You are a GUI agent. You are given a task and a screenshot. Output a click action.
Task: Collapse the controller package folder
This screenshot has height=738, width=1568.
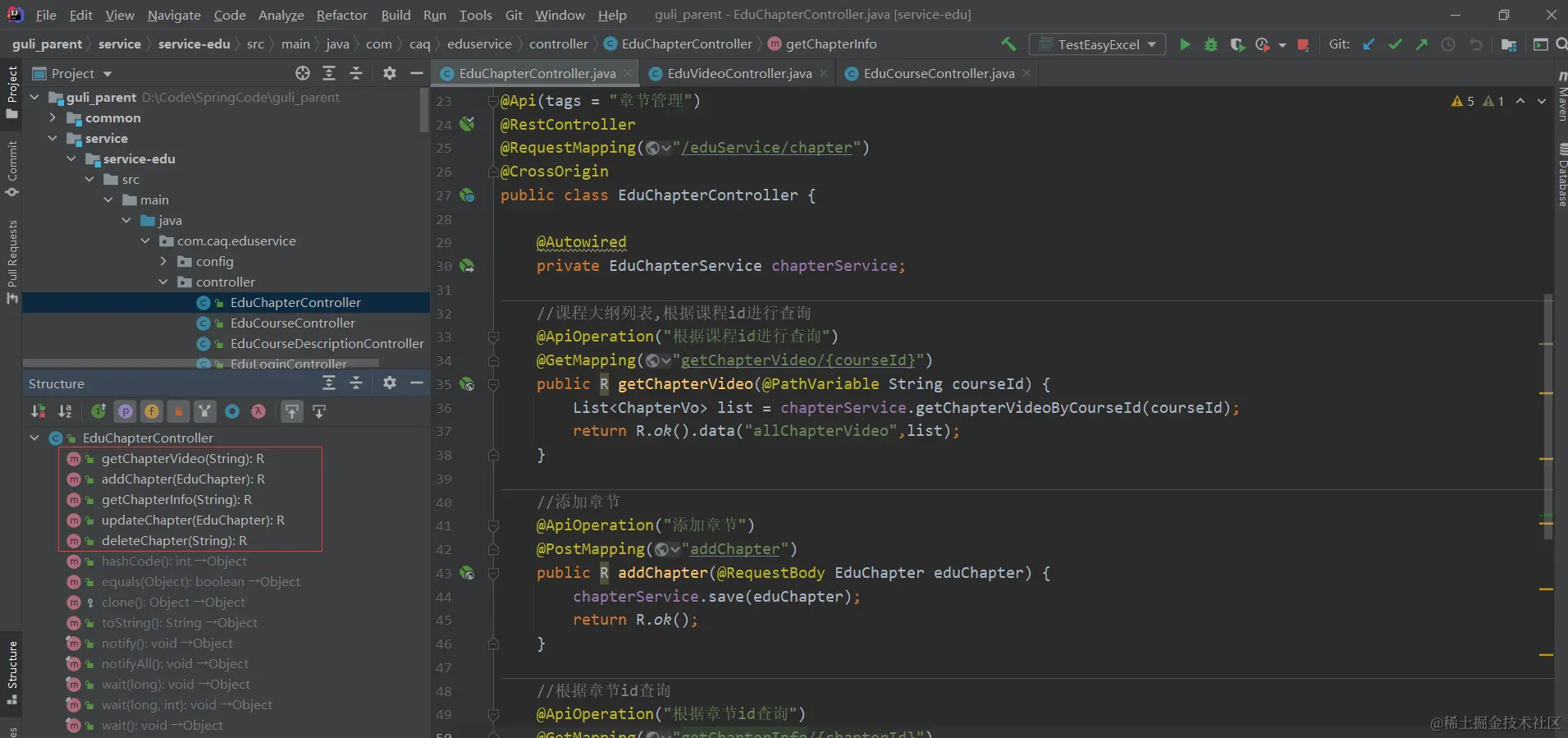(163, 282)
